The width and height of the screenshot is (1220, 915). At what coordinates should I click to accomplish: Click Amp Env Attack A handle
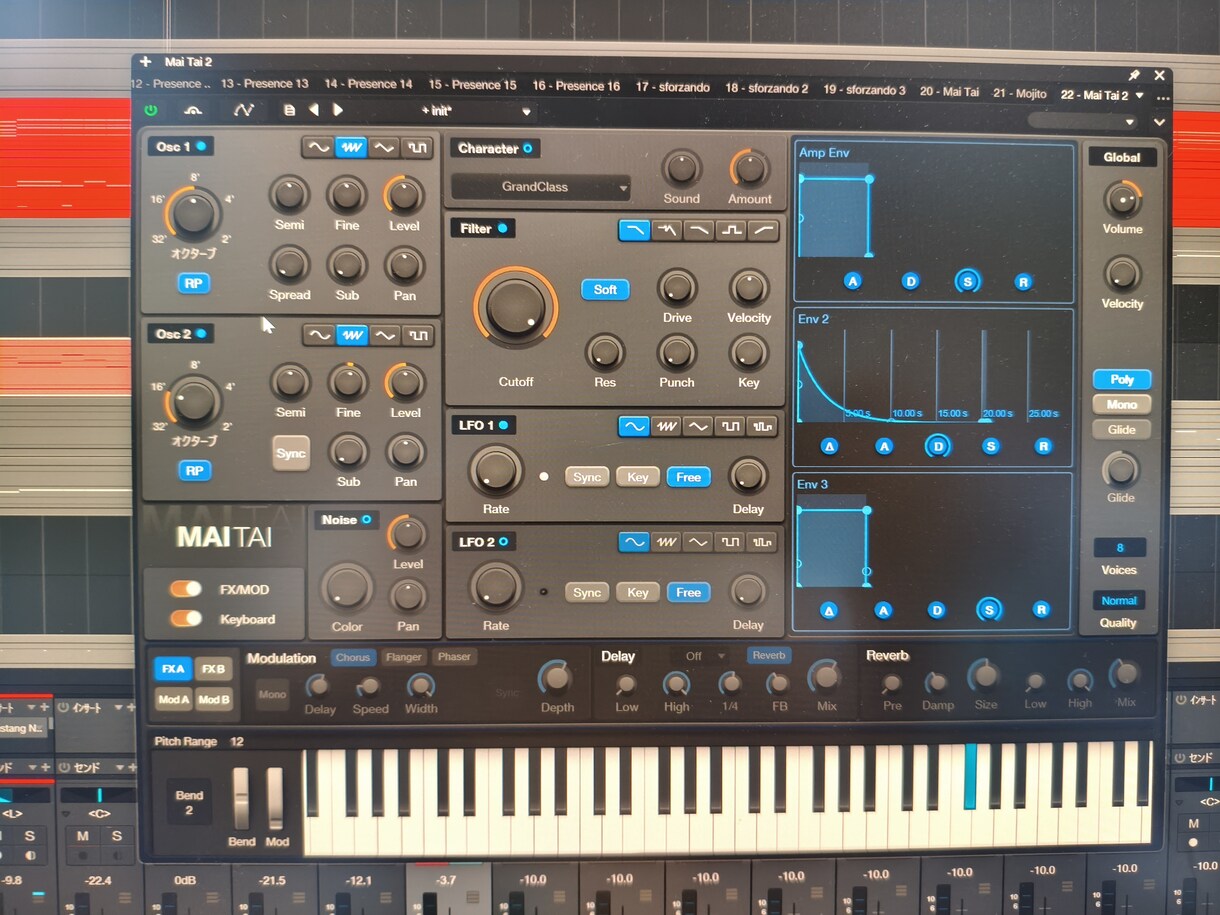coord(853,281)
